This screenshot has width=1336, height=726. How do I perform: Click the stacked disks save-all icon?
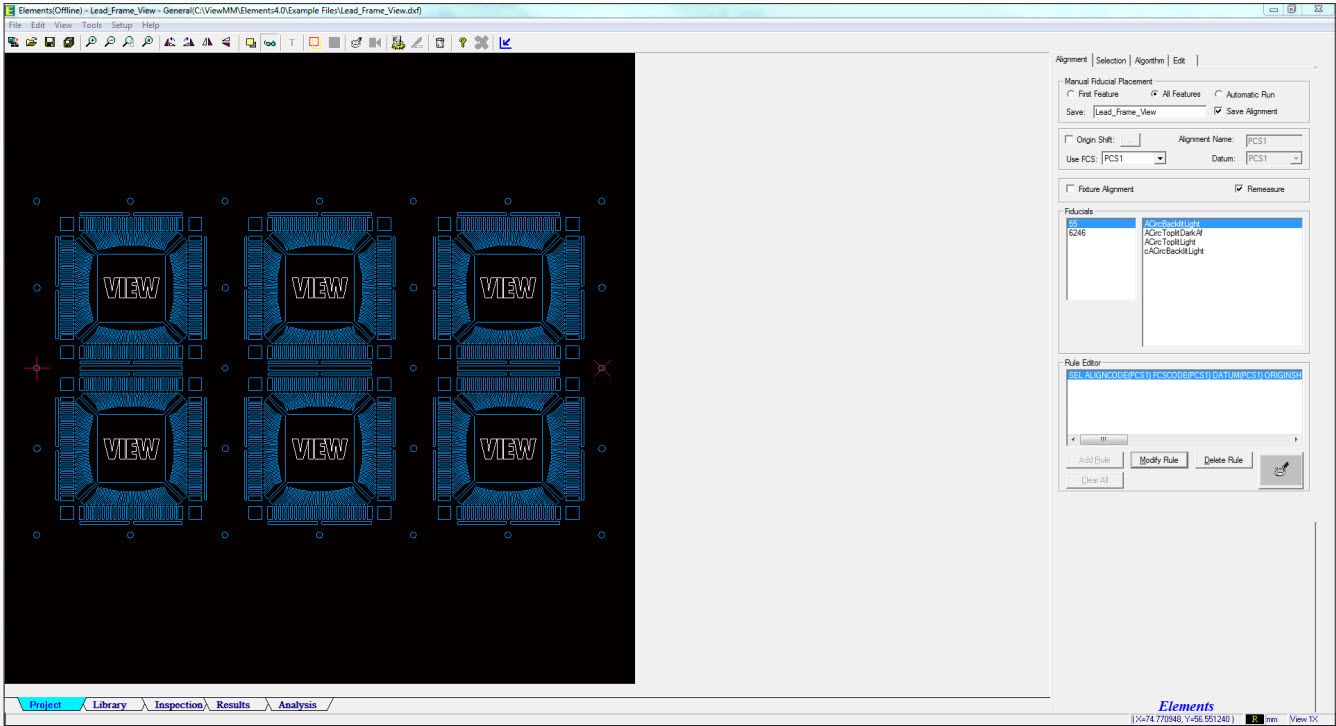coord(68,42)
